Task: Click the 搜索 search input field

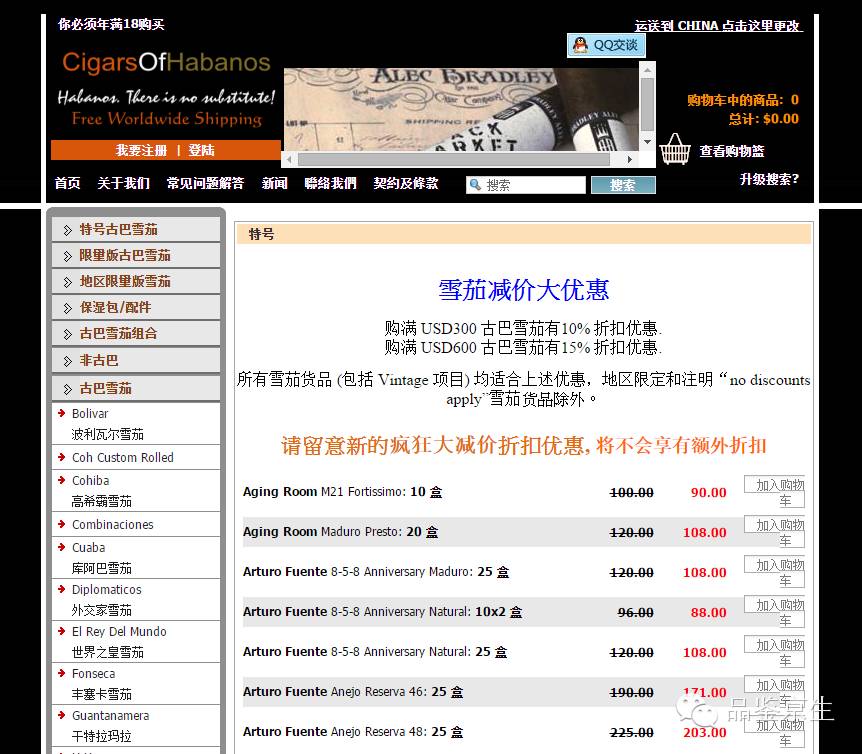Action: point(526,185)
